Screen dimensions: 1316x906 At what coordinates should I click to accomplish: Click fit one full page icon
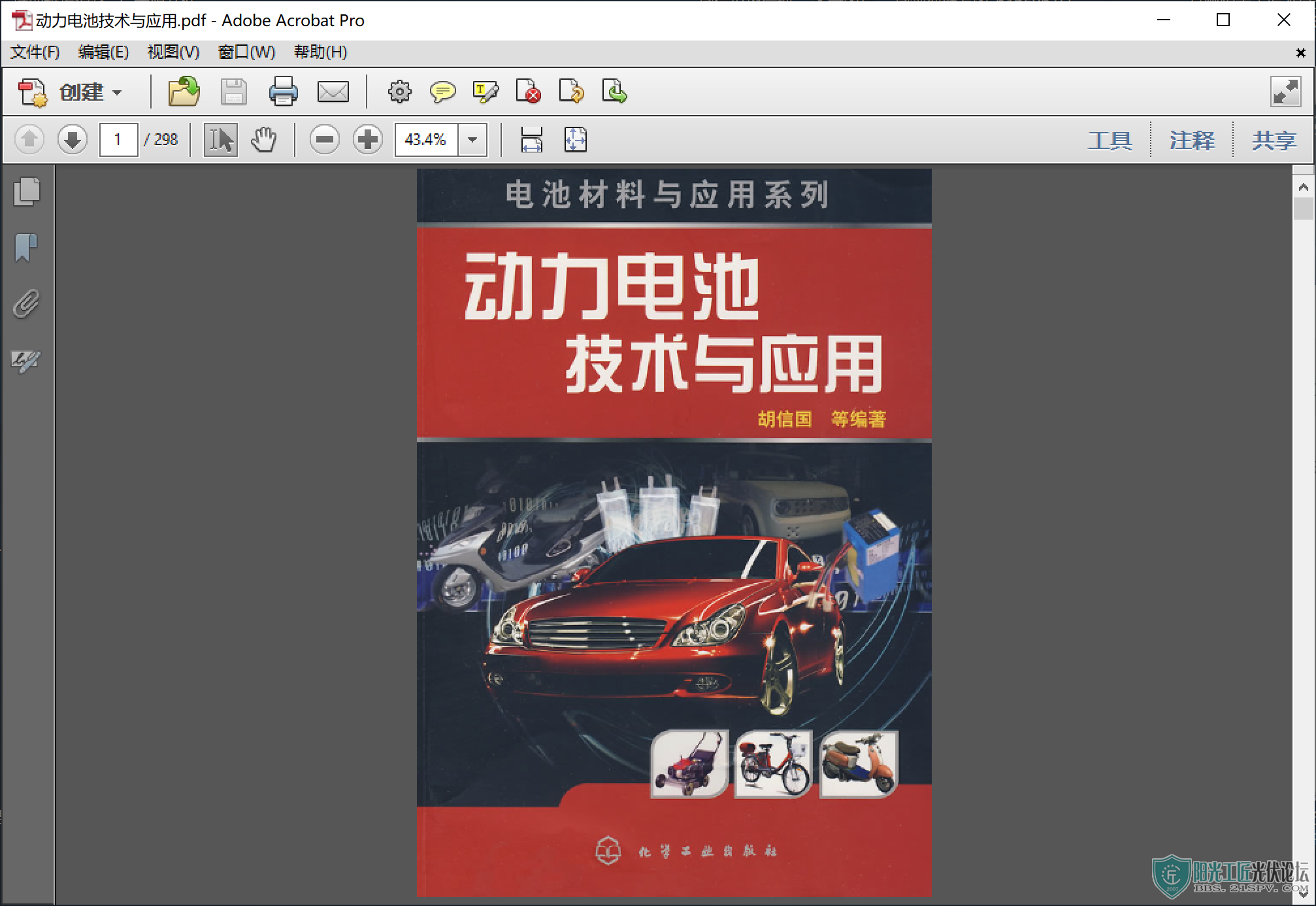[x=576, y=139]
